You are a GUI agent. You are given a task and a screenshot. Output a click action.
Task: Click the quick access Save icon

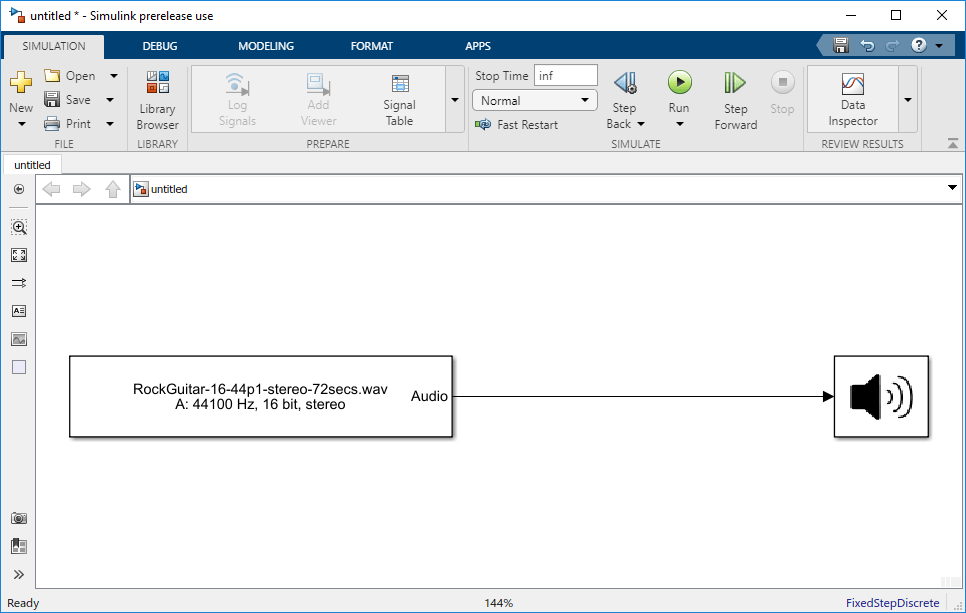(x=841, y=45)
